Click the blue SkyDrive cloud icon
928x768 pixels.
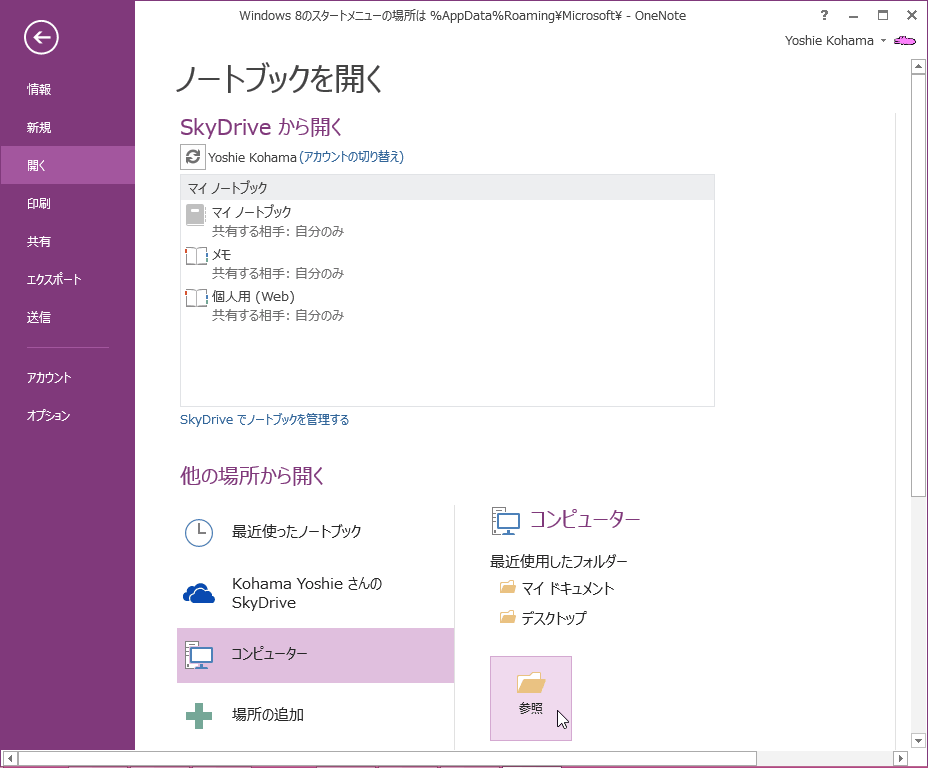[199, 593]
